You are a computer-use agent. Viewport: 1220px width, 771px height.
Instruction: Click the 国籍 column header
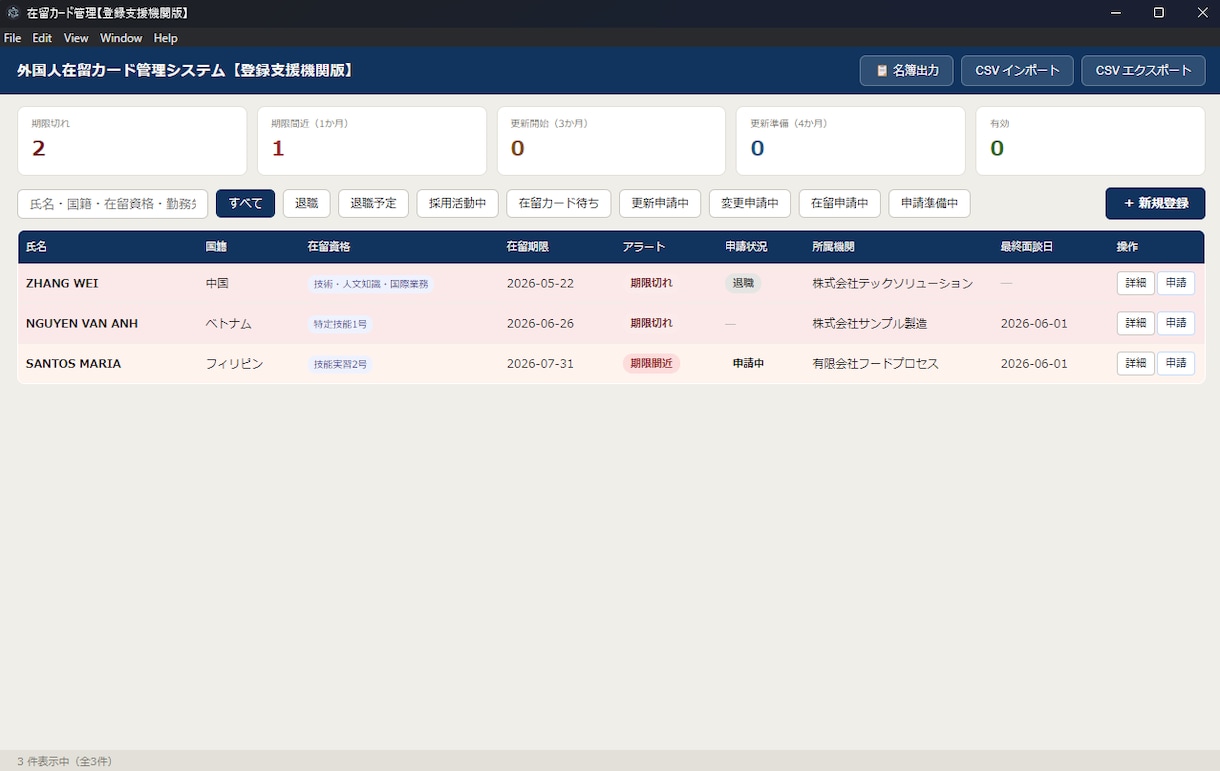point(216,247)
